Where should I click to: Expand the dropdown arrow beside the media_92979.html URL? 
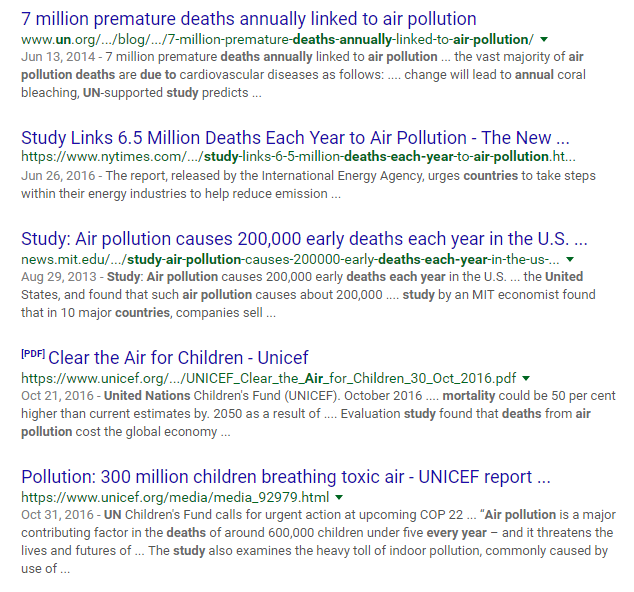point(339,497)
